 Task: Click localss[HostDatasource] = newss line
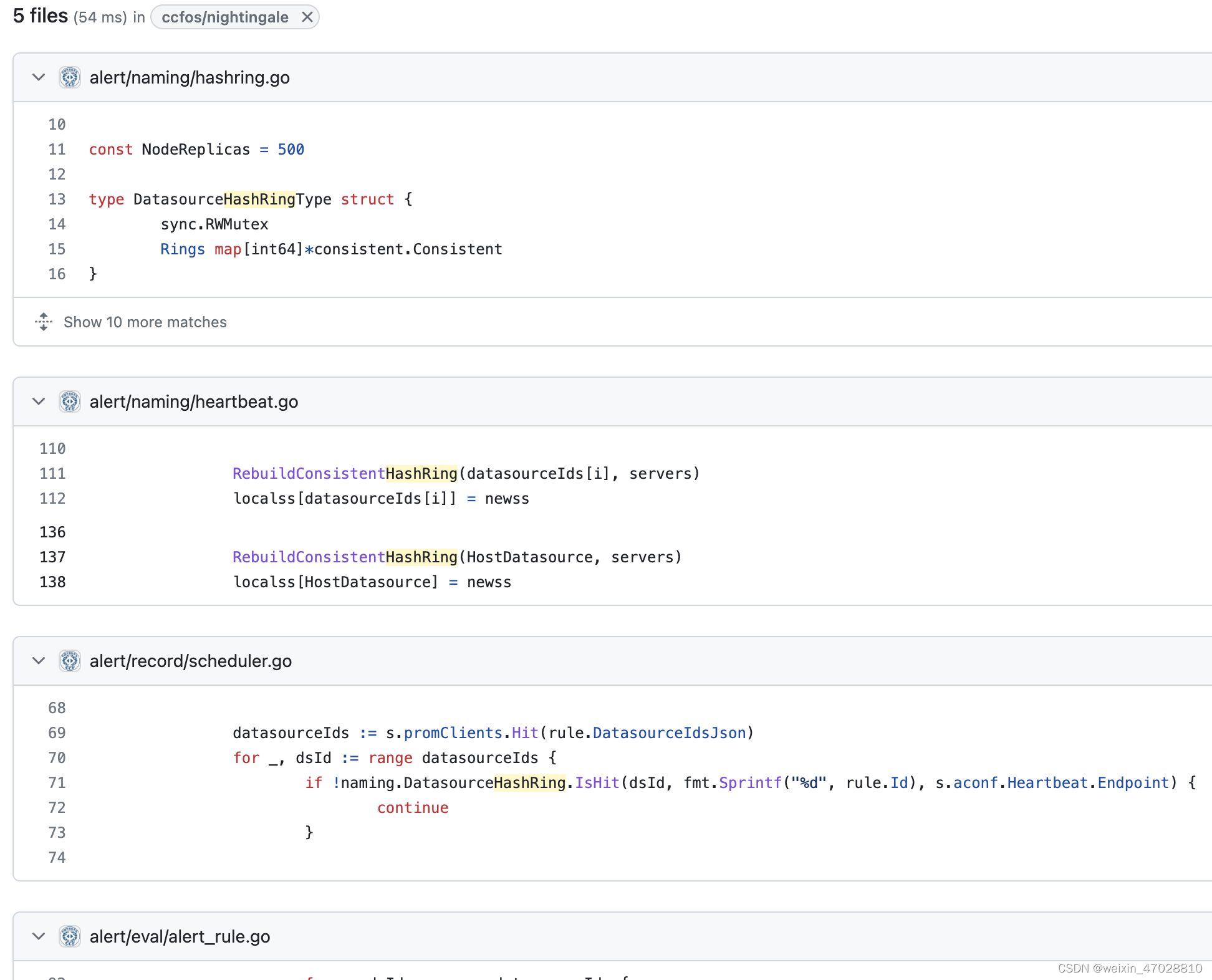click(x=372, y=582)
